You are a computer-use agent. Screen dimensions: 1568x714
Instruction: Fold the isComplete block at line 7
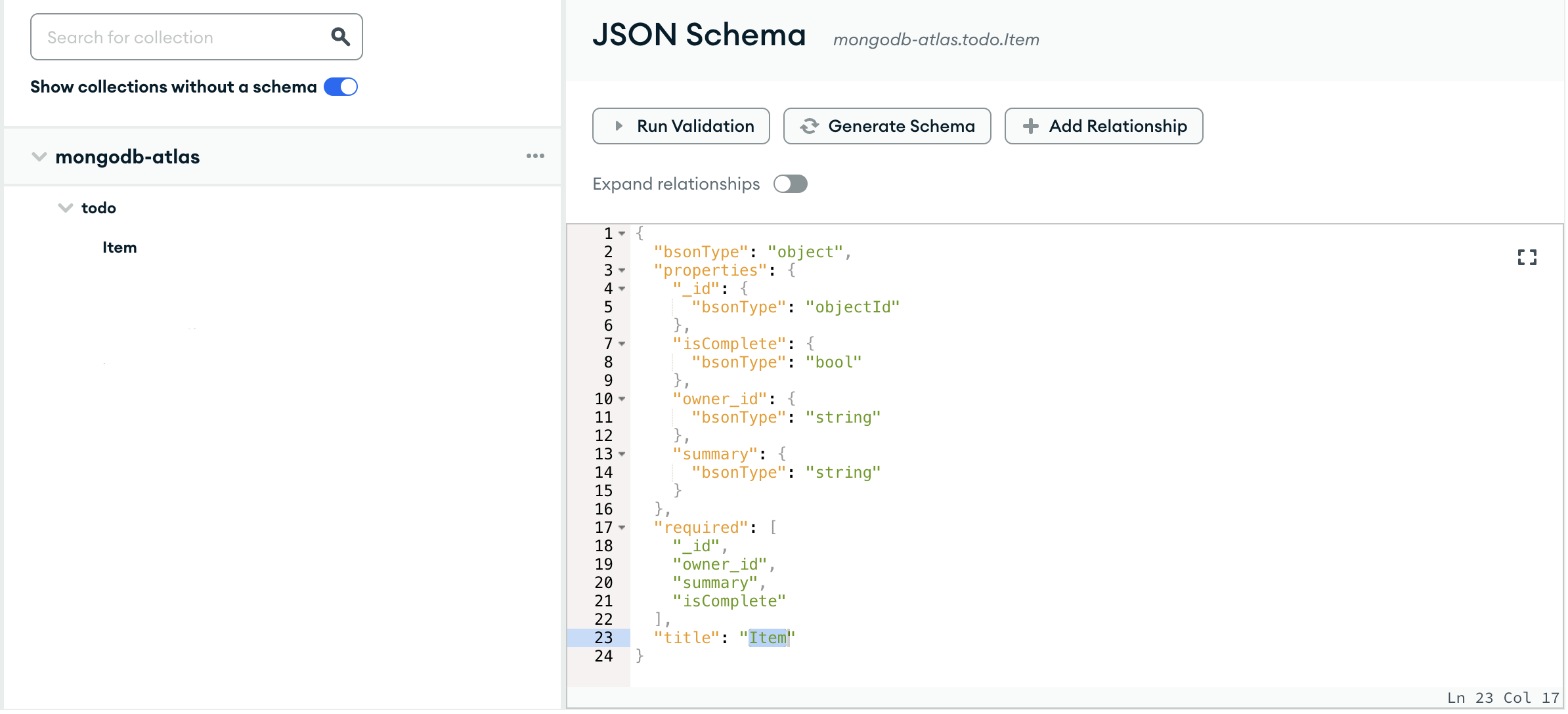point(622,344)
